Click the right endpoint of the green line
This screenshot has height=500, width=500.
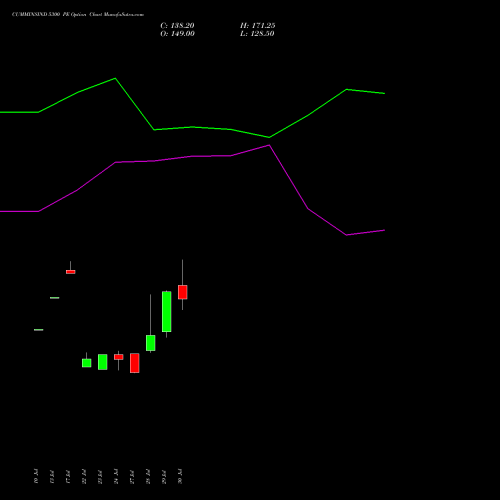pos(385,94)
